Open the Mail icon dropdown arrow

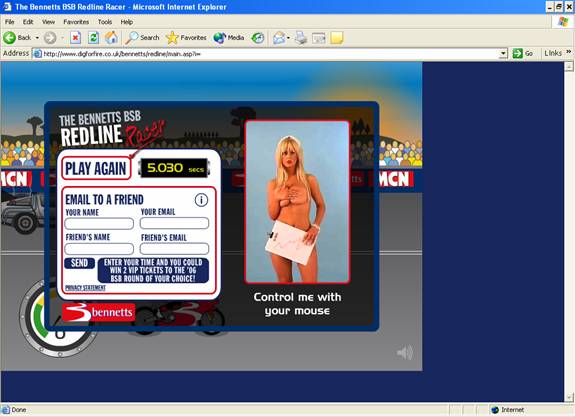click(288, 38)
